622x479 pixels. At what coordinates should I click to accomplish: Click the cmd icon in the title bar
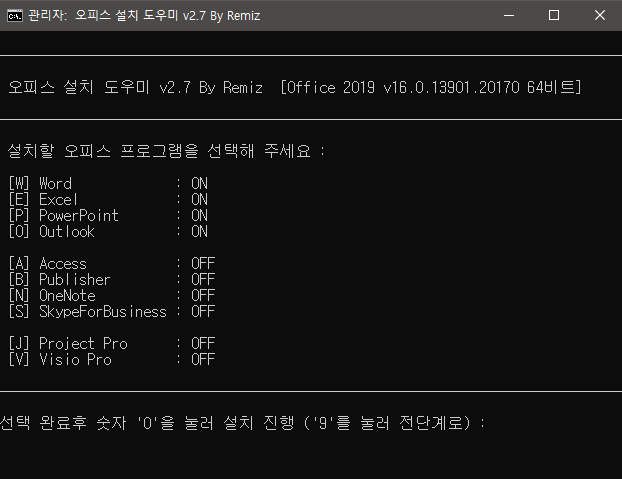tap(15, 16)
